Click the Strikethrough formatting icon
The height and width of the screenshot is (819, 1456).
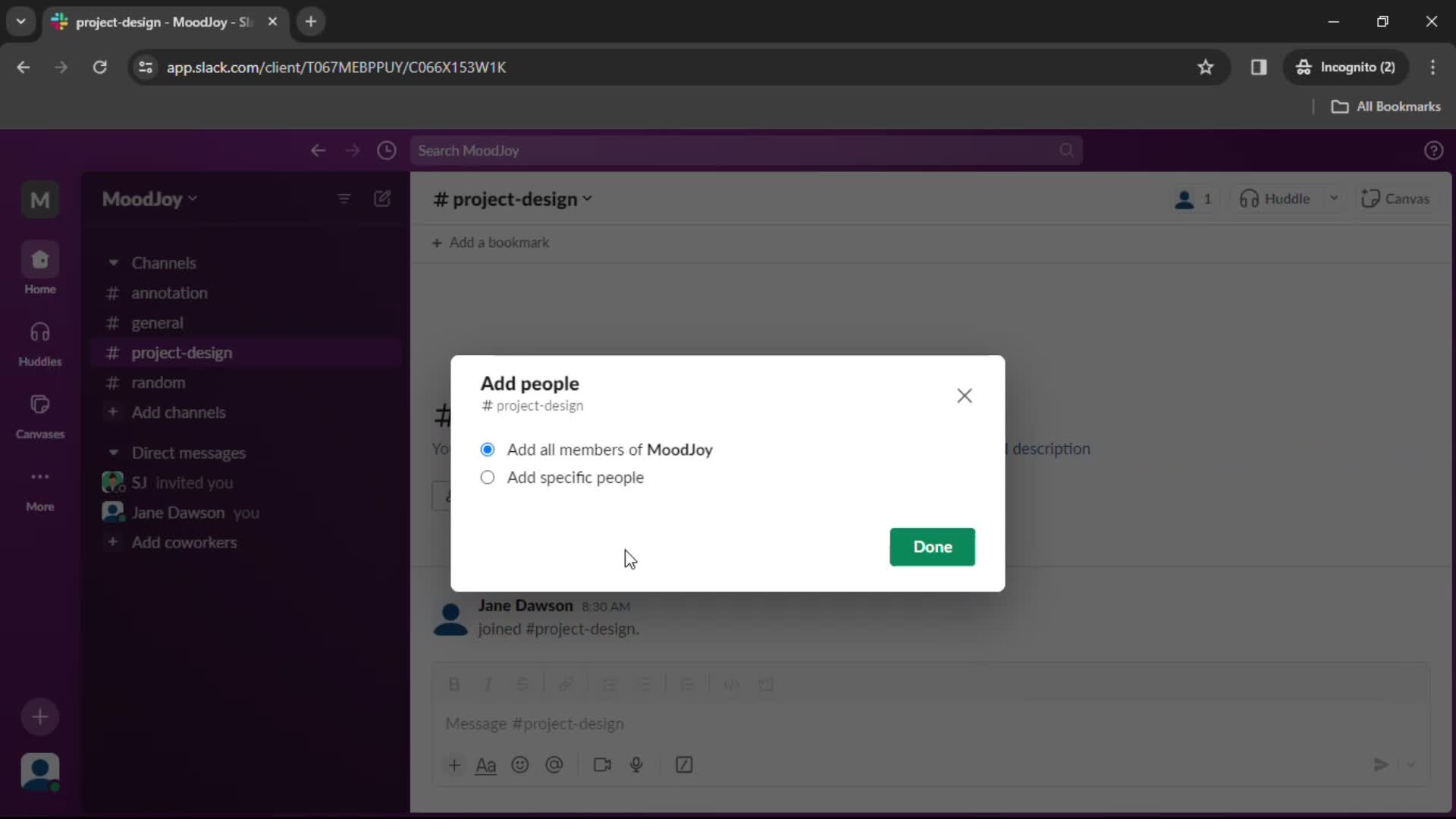pos(522,685)
